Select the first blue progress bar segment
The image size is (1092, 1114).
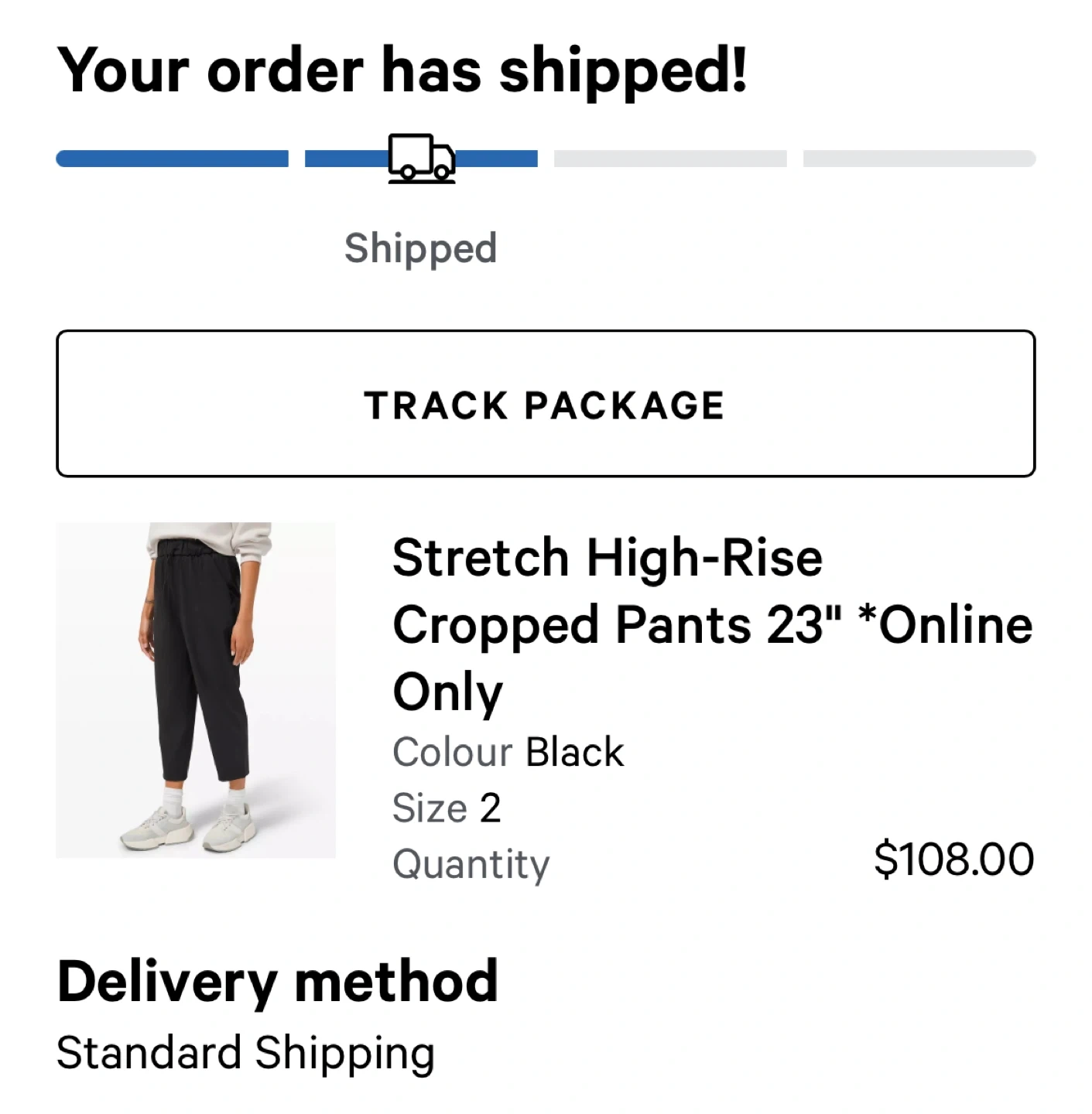tap(172, 159)
